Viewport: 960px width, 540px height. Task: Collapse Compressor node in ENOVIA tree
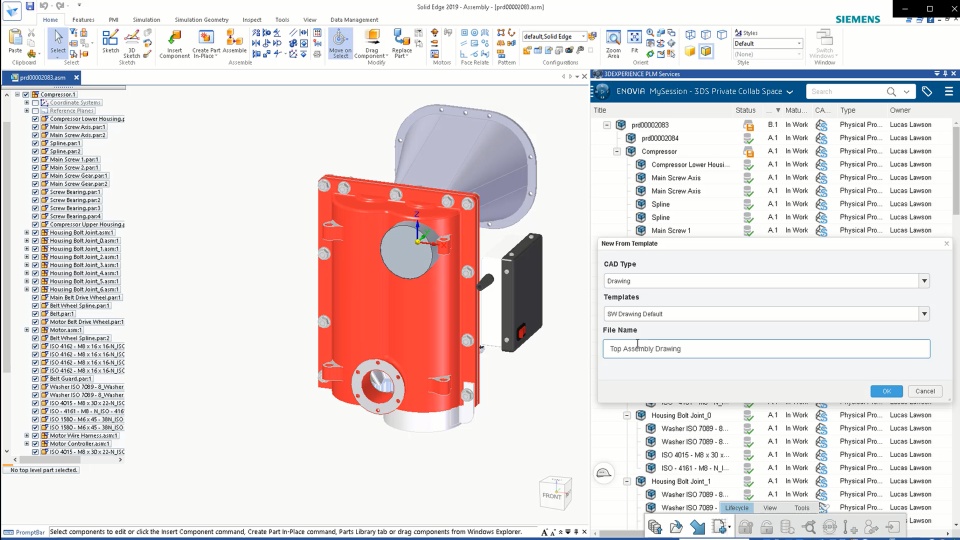coord(617,151)
